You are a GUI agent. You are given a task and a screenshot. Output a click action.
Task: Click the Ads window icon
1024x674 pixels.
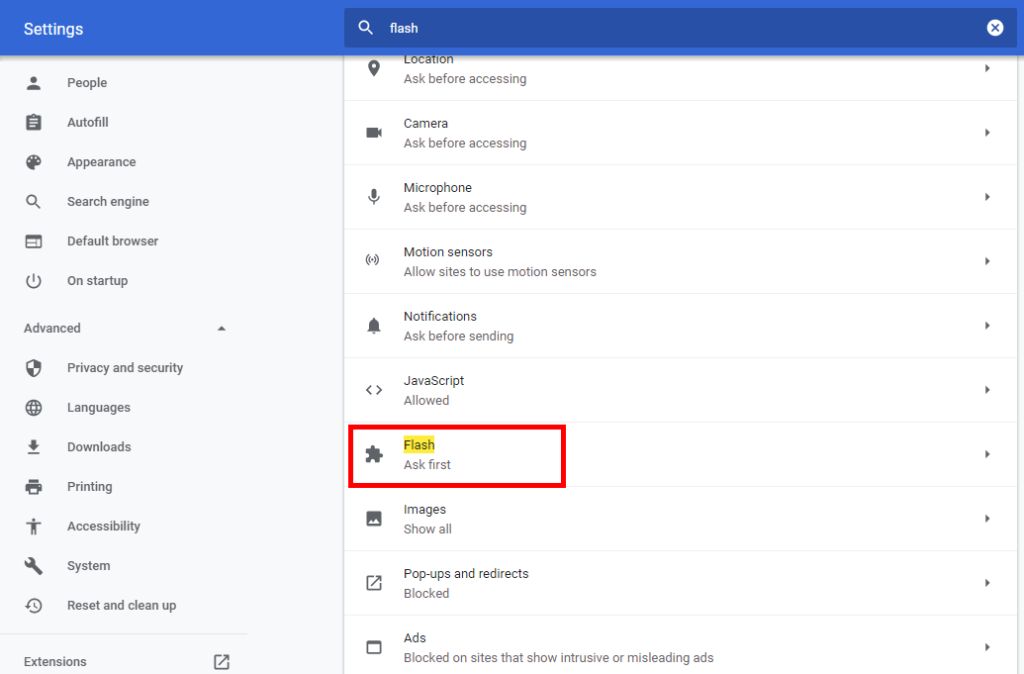(374, 647)
